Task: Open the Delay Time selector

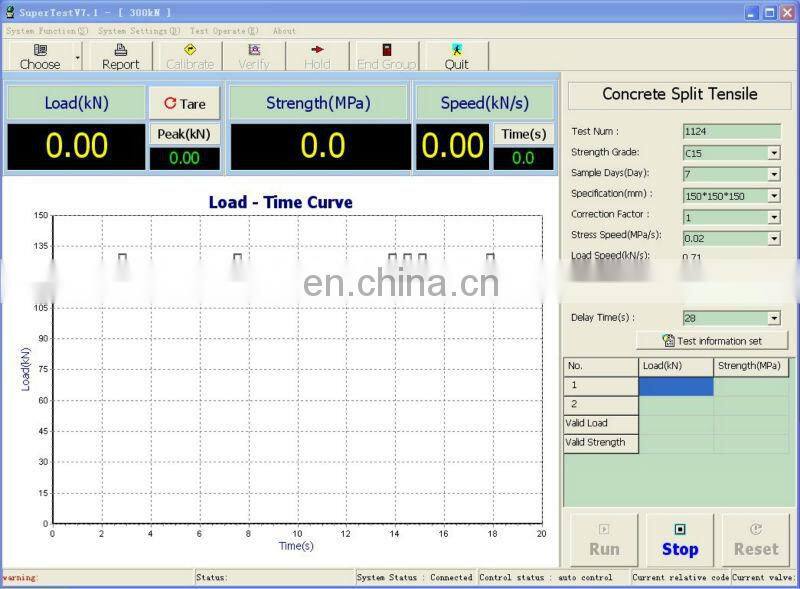Action: tap(773, 318)
